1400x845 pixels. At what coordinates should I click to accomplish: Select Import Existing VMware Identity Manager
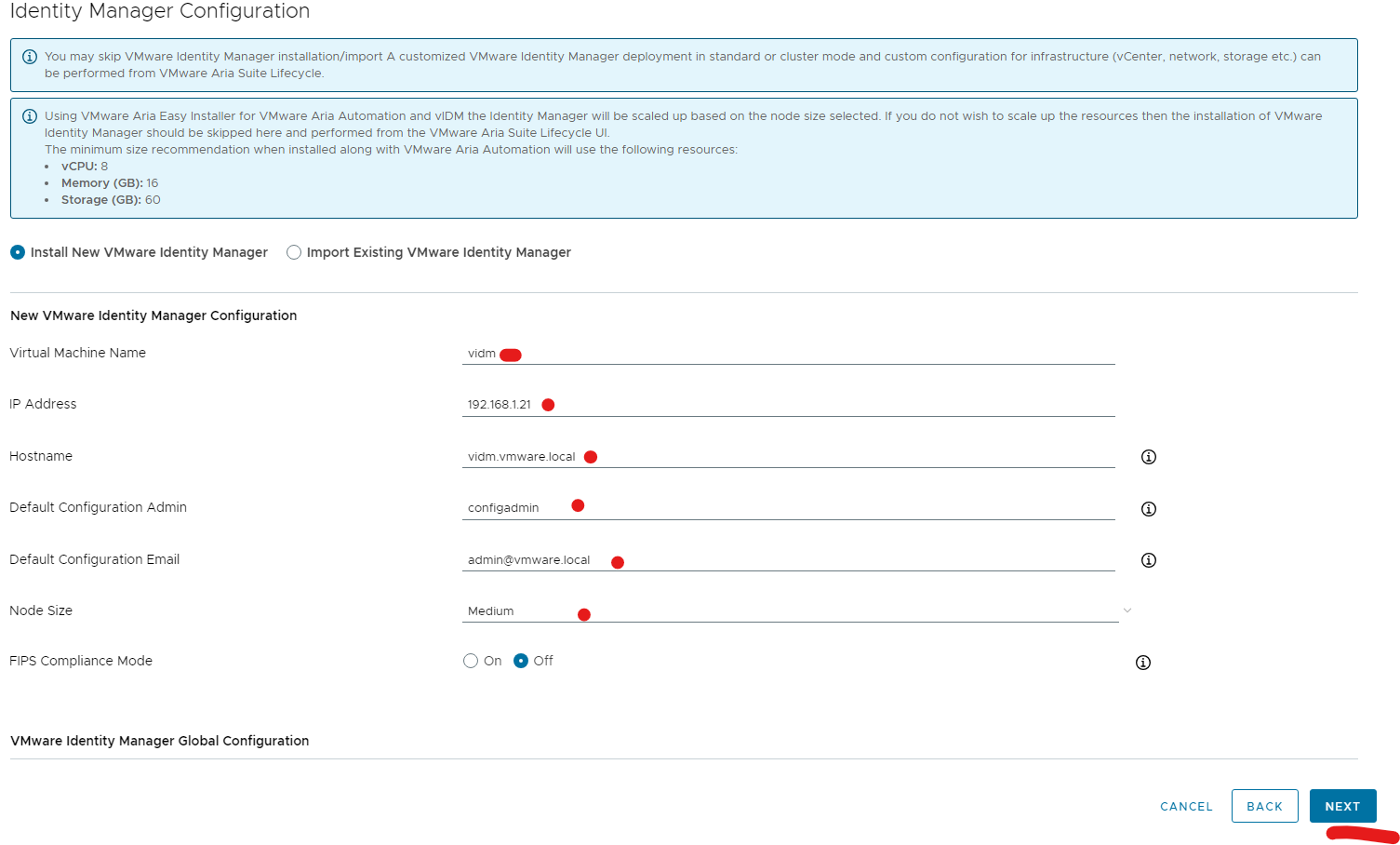(294, 252)
